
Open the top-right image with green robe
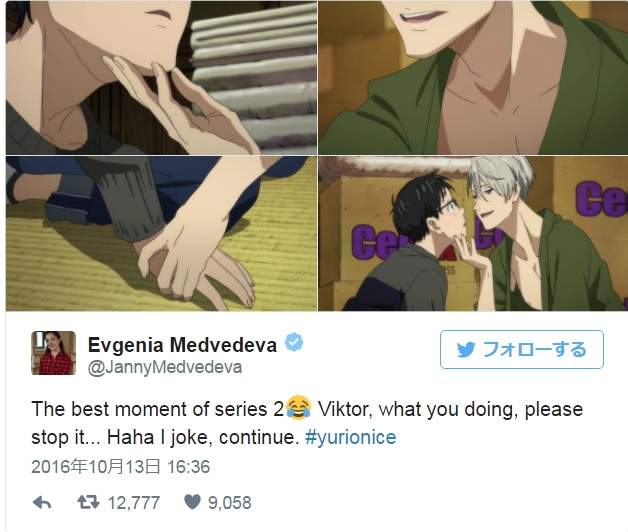pos(473,77)
